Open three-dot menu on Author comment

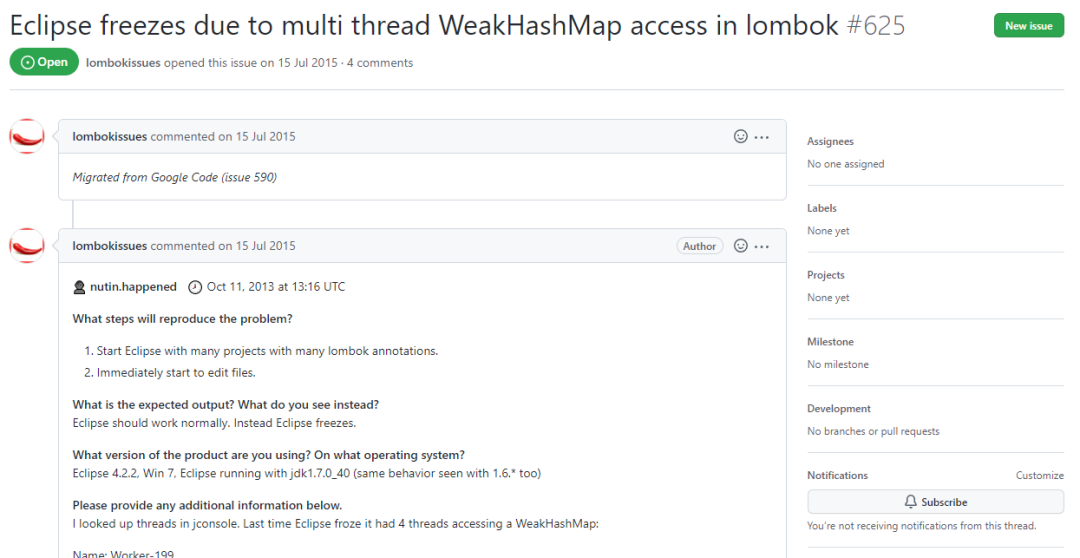tap(762, 247)
